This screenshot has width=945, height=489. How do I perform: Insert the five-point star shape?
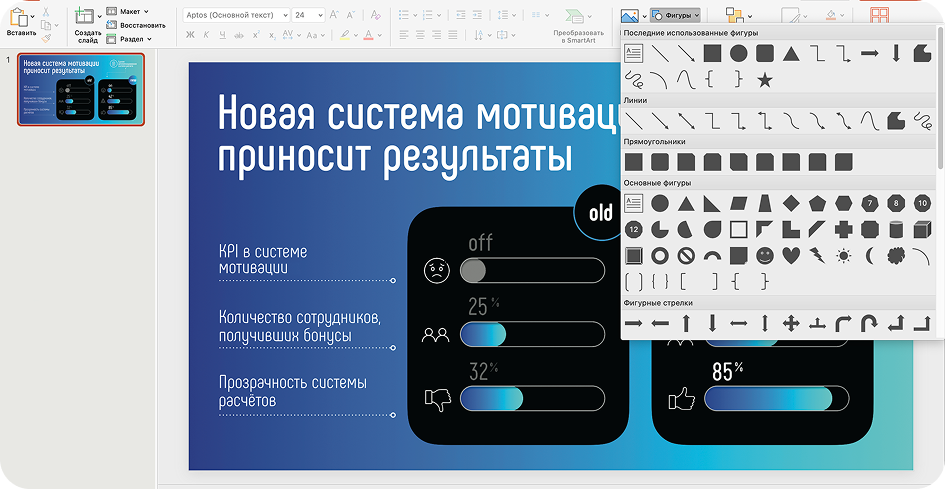pos(765,80)
